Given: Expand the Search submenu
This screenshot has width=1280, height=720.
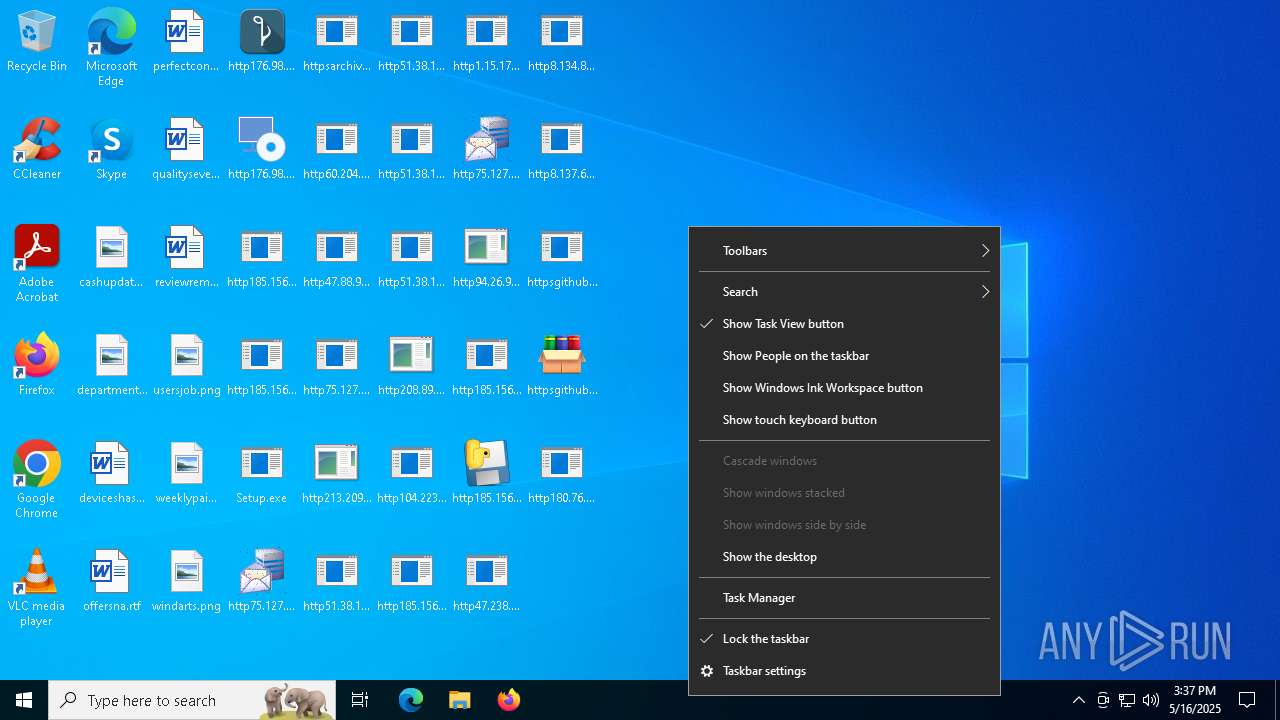Looking at the screenshot, I should (x=844, y=292).
